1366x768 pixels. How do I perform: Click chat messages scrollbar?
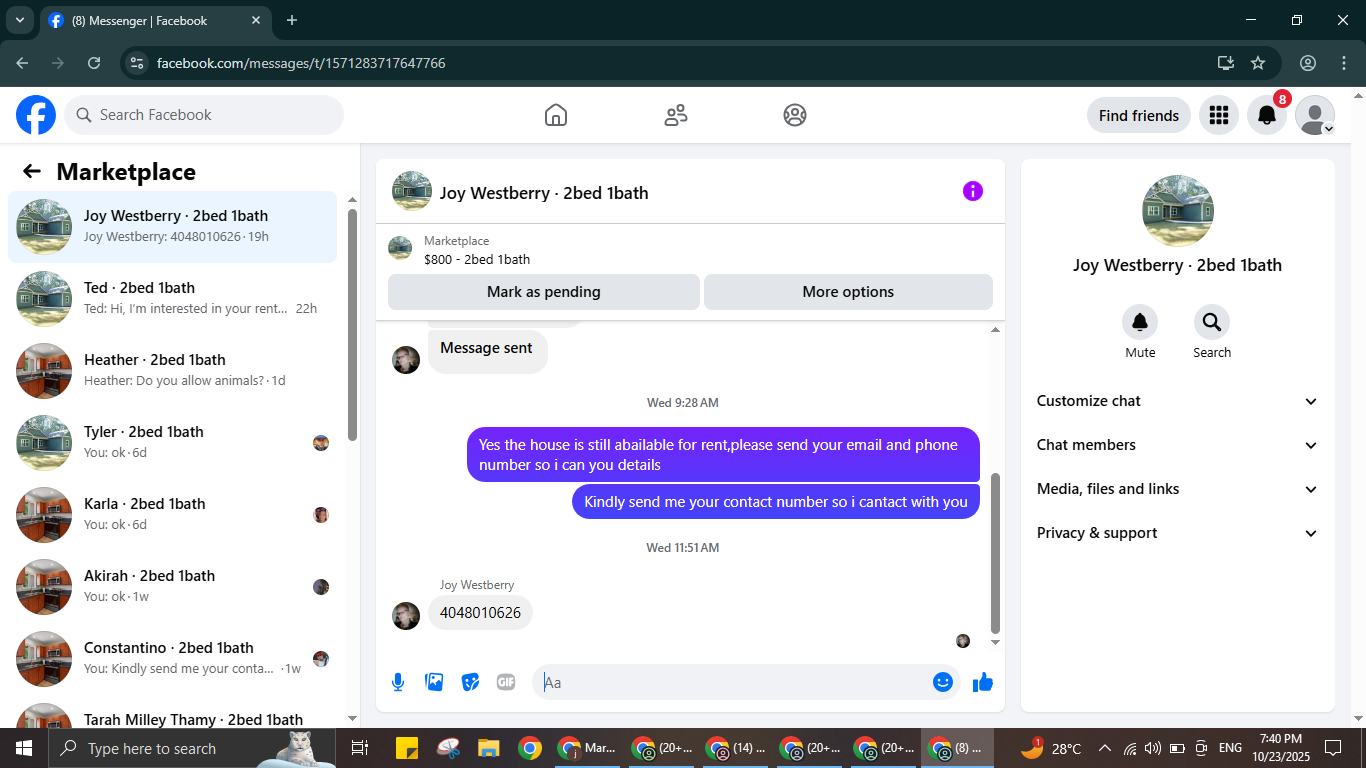[x=995, y=553]
